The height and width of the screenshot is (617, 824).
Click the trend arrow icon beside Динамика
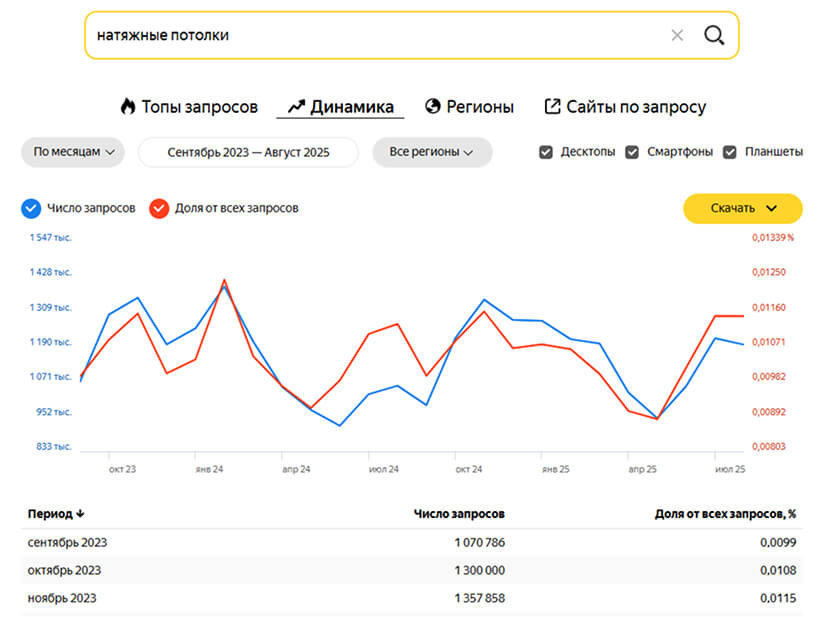click(295, 106)
